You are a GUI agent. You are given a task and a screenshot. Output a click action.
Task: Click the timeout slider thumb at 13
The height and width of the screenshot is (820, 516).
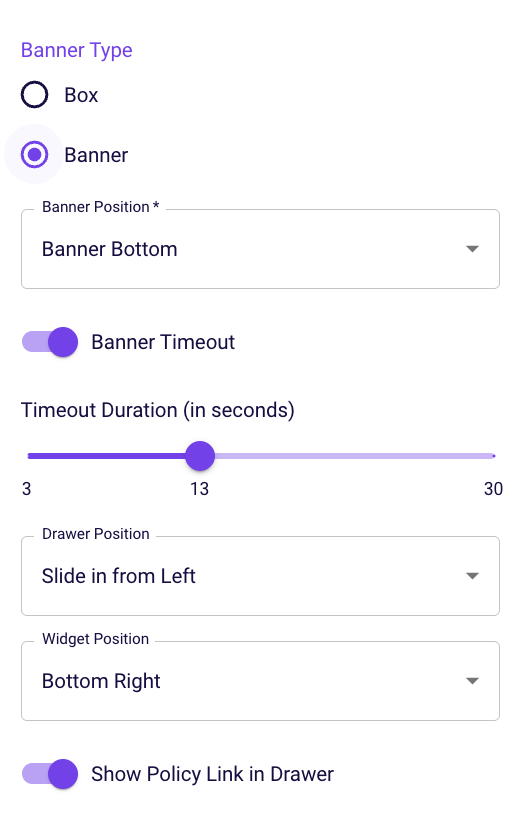click(200, 455)
